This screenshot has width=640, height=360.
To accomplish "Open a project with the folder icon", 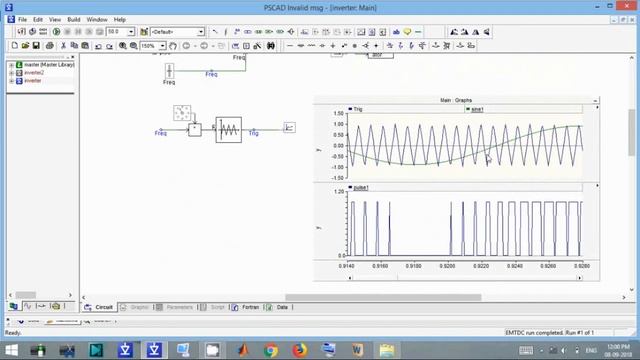I will pyautogui.click(x=25, y=46).
